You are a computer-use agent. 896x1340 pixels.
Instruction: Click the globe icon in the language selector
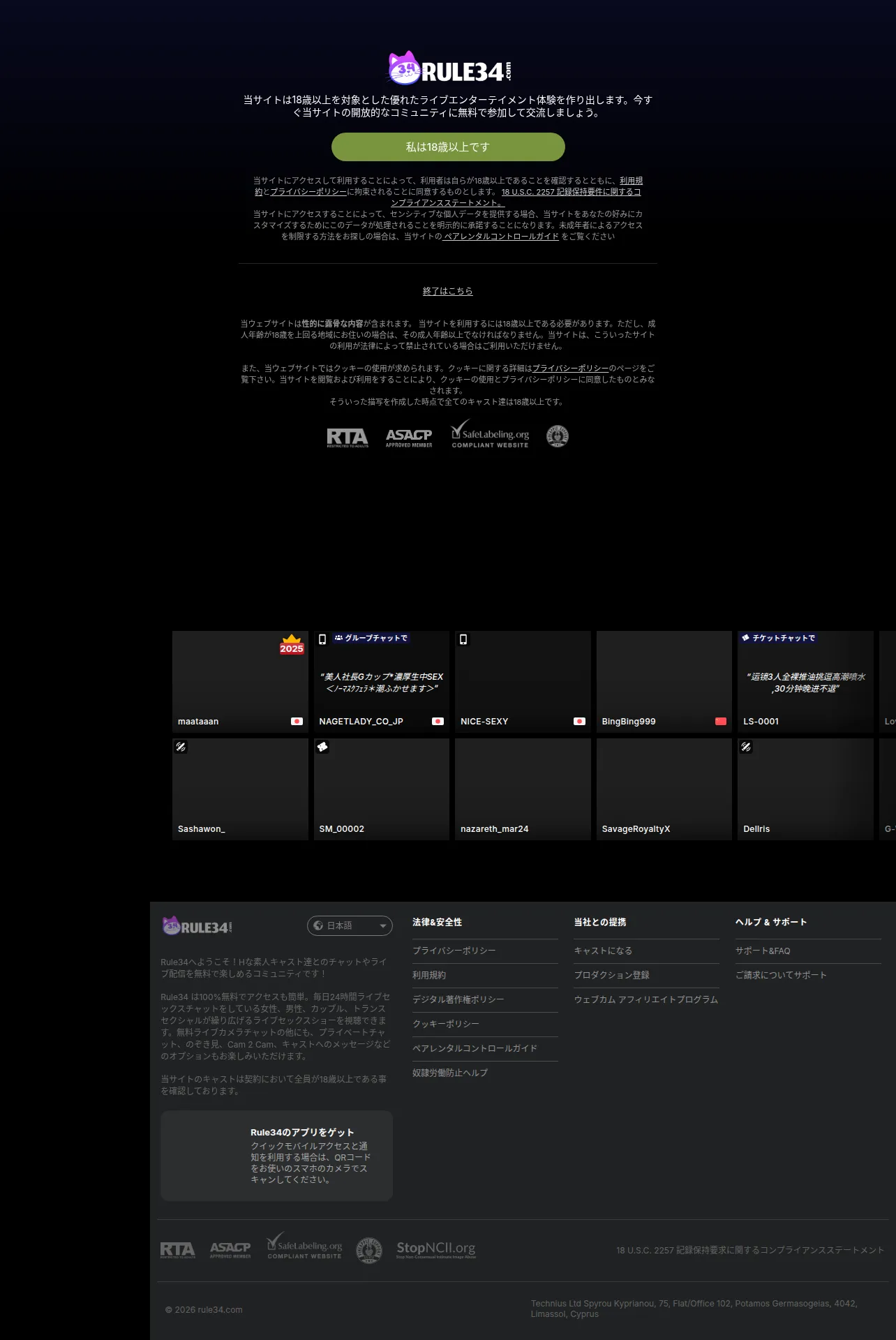coord(318,925)
